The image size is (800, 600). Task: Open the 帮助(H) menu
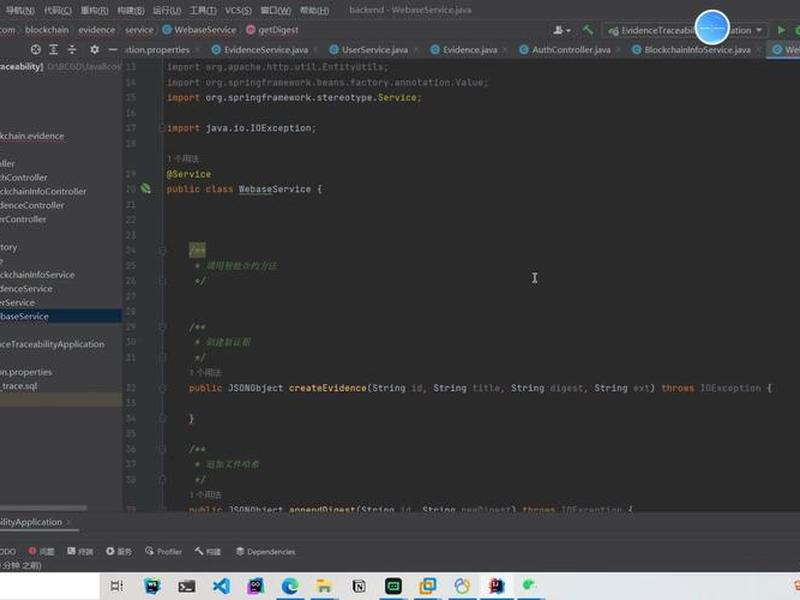314,10
